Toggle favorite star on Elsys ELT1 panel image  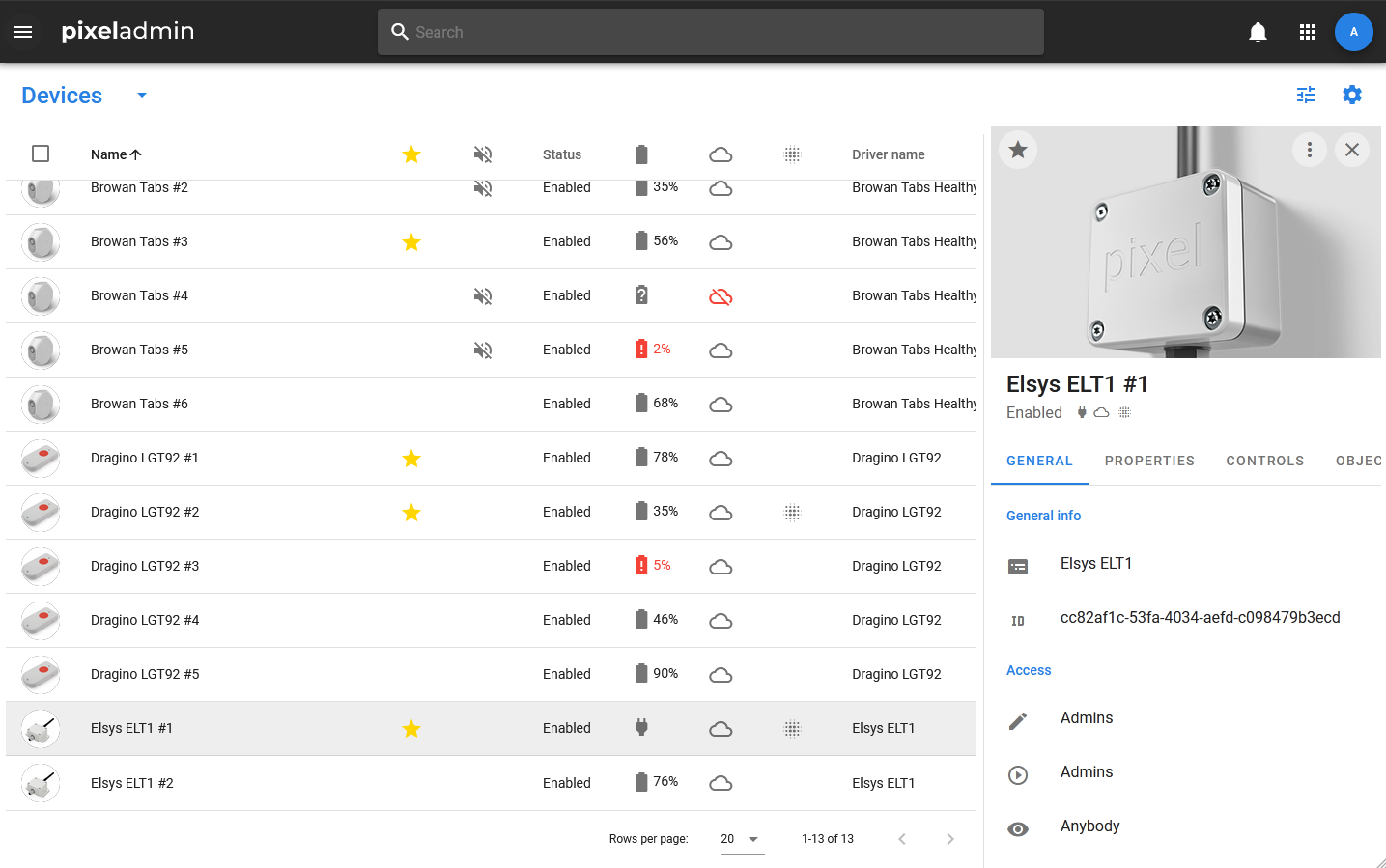point(1018,150)
